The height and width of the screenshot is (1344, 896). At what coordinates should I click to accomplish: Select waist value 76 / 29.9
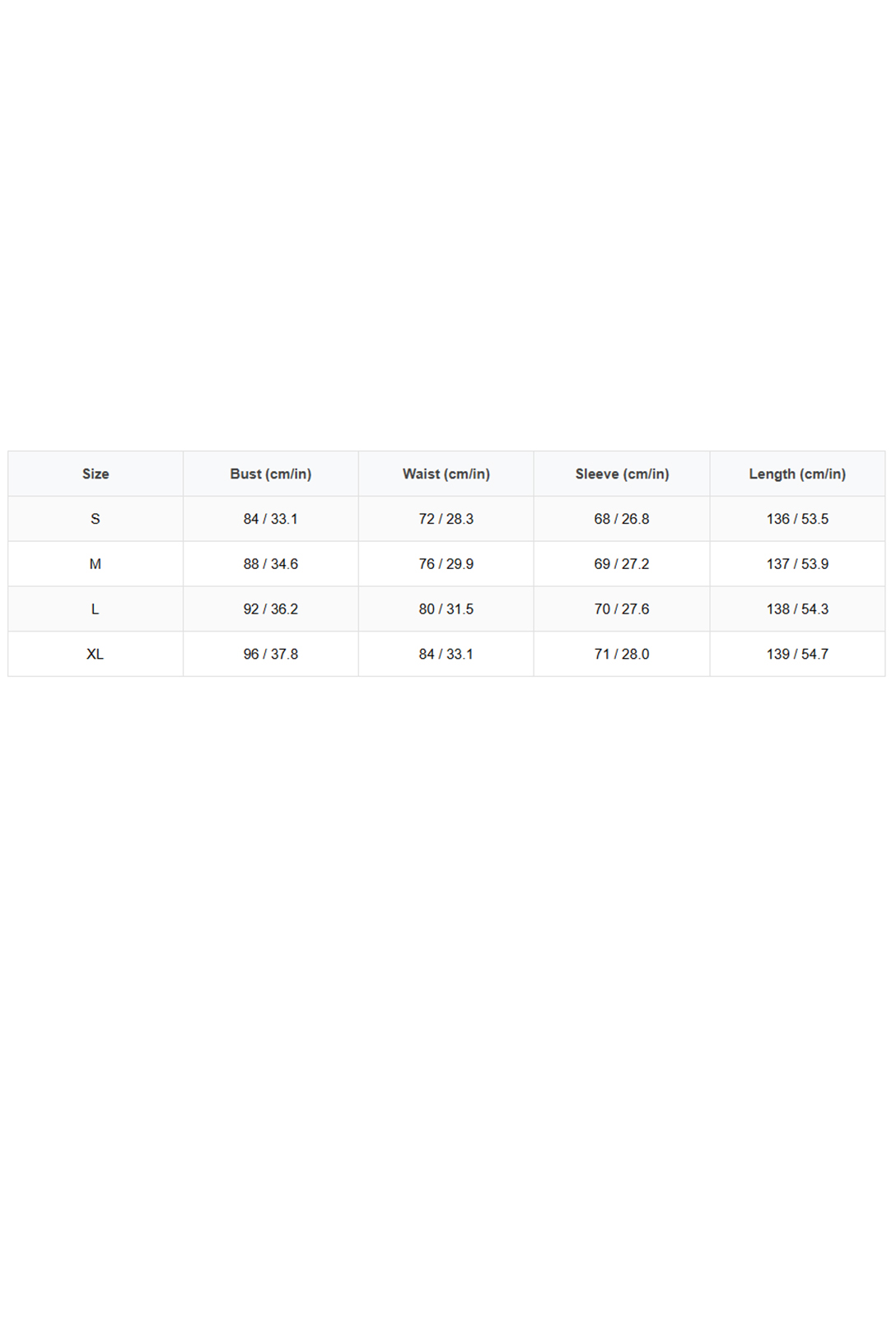point(446,564)
